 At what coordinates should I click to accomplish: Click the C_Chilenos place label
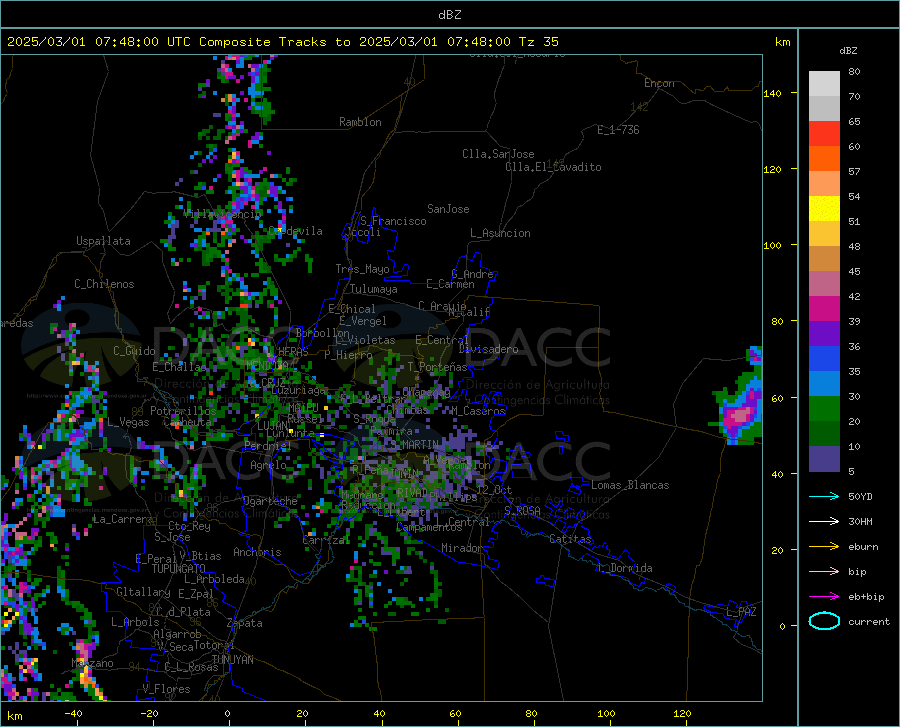pos(104,284)
